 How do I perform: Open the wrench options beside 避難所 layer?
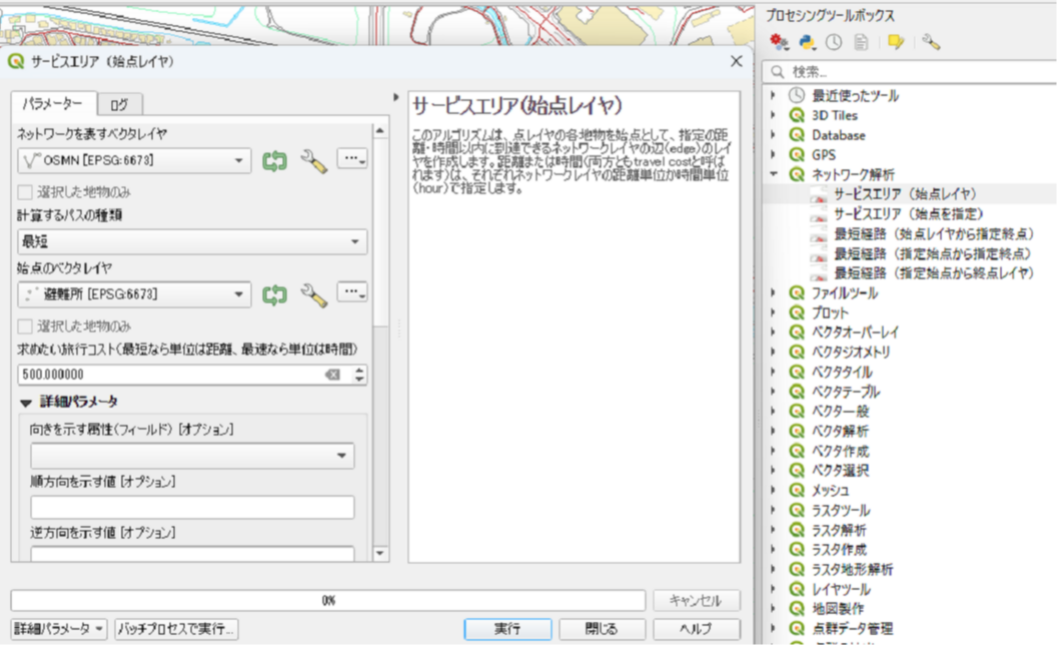tap(313, 295)
